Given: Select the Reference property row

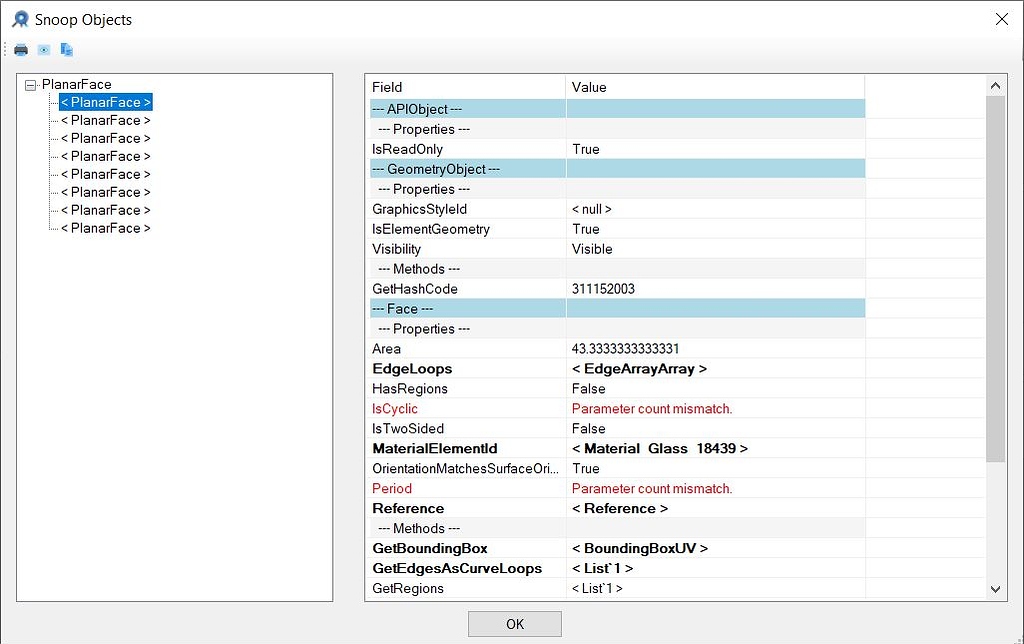Looking at the screenshot, I should pos(407,508).
